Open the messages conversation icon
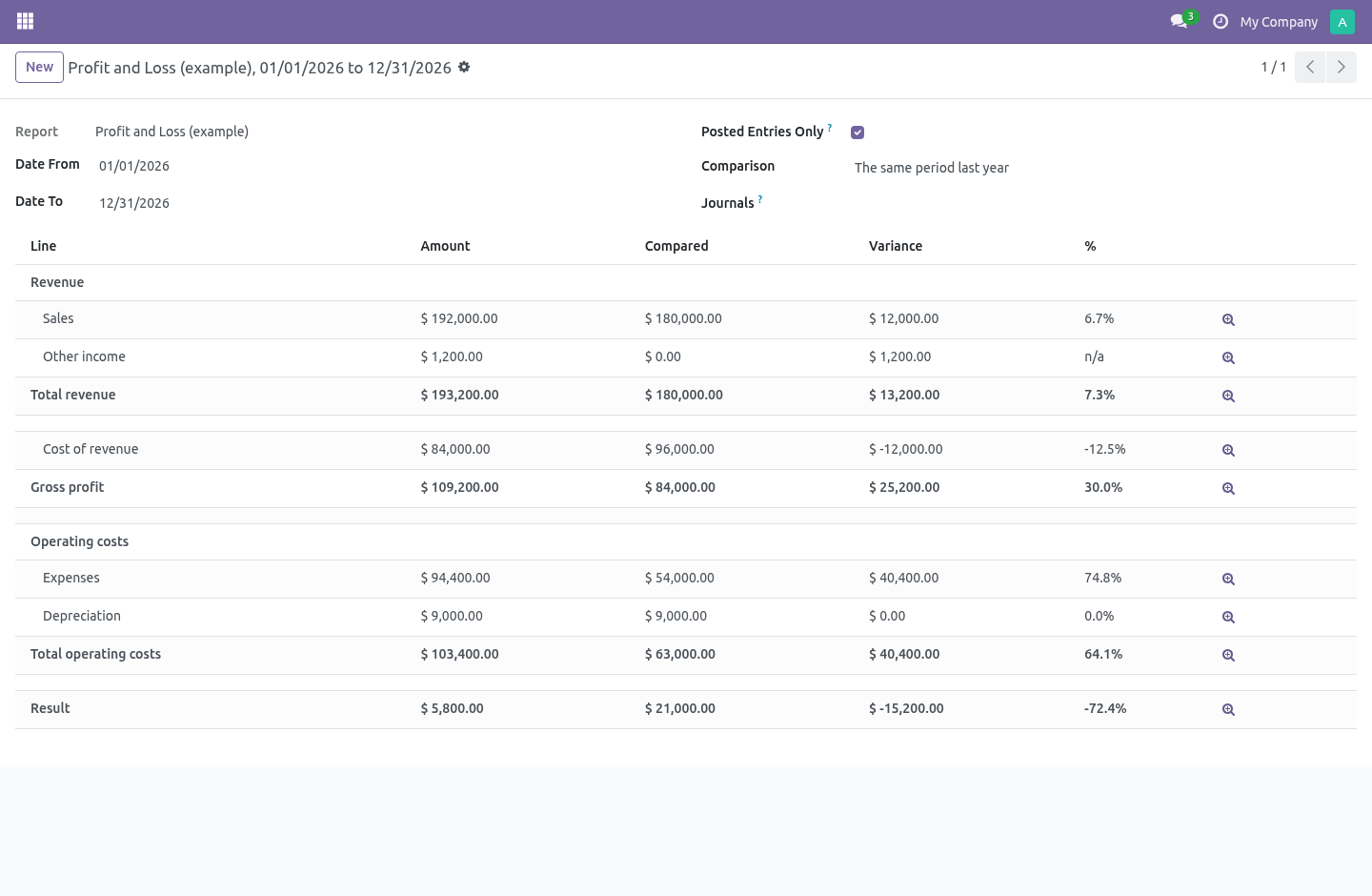The height and width of the screenshot is (896, 1372). [1179, 21]
